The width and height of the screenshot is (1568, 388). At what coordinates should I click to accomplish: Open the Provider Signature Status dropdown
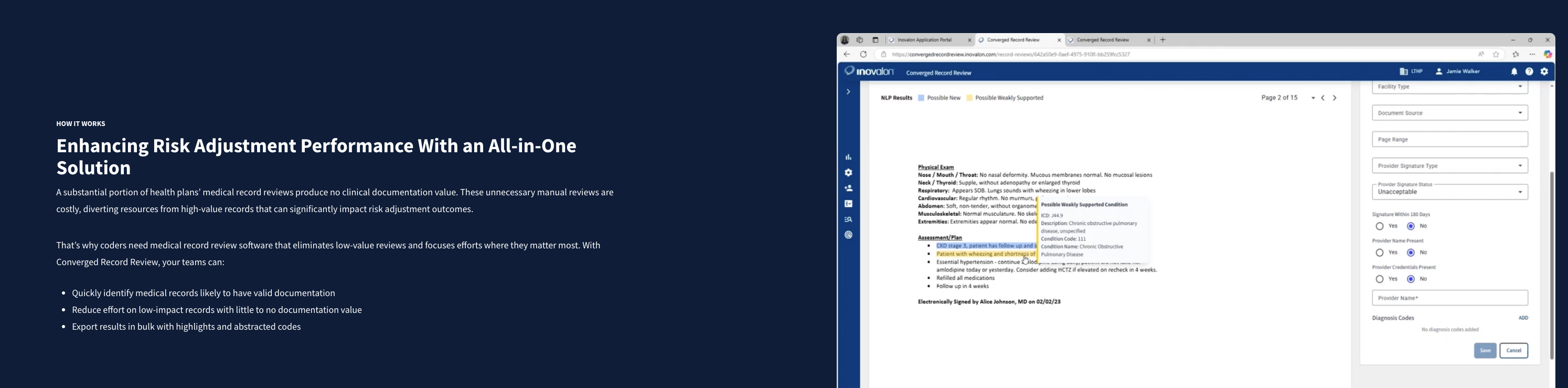point(1450,192)
